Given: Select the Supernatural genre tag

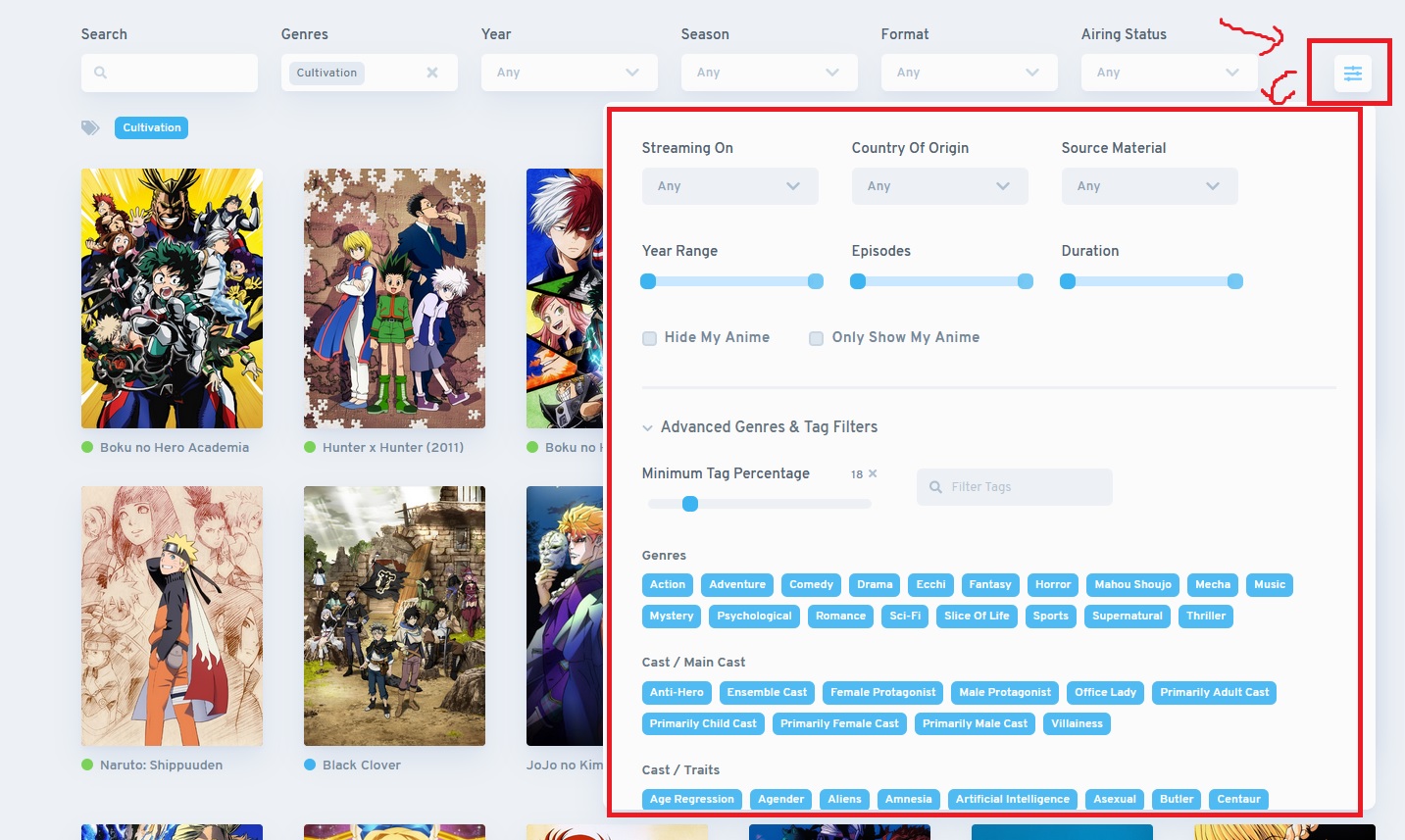Looking at the screenshot, I should click(x=1128, y=617).
